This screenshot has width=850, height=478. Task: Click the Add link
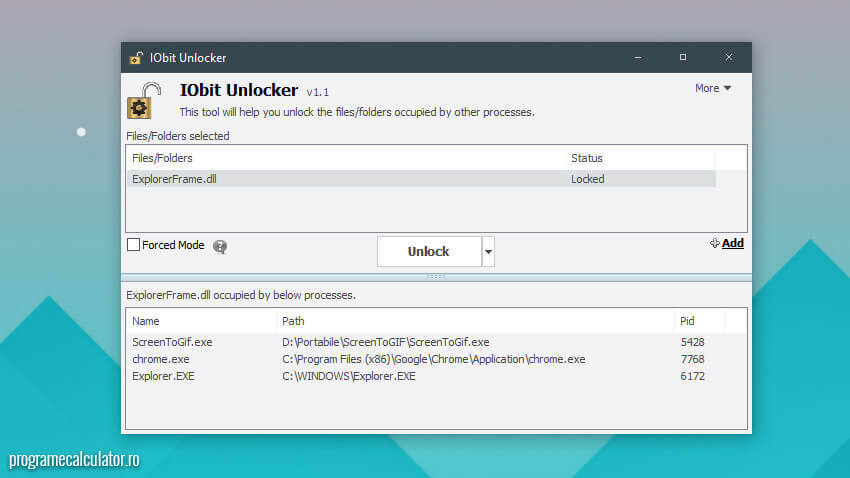click(x=733, y=243)
